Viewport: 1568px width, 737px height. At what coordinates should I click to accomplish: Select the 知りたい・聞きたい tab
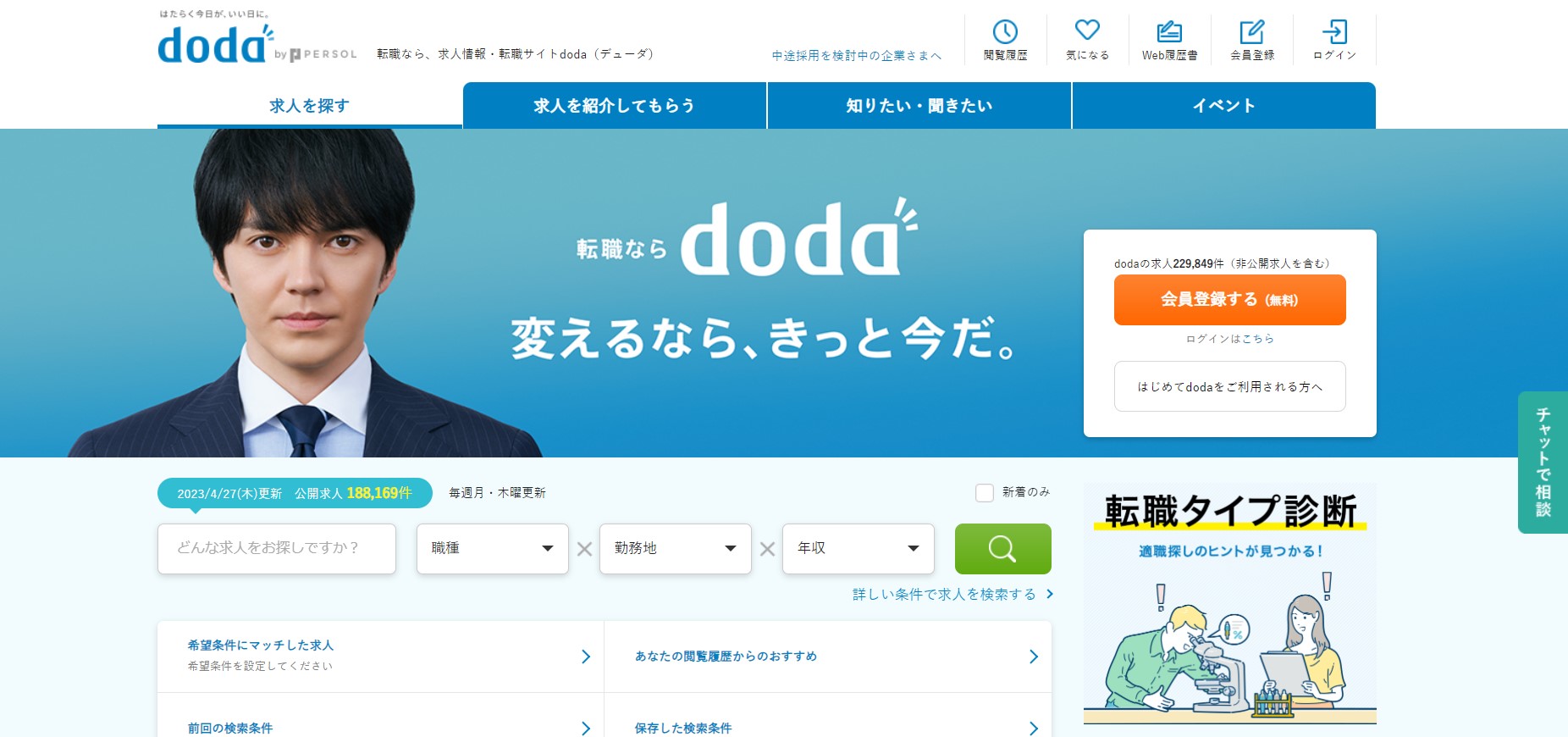click(x=919, y=106)
